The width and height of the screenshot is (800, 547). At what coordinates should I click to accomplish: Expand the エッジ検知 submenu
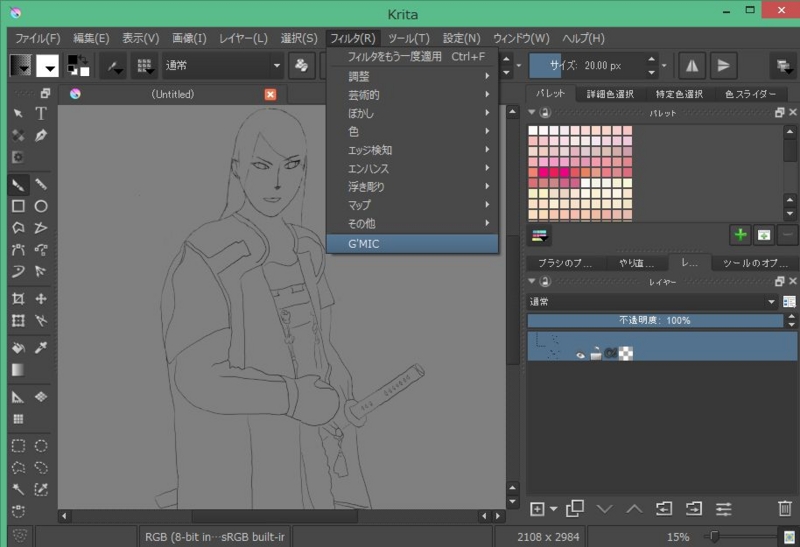[x=412, y=150]
